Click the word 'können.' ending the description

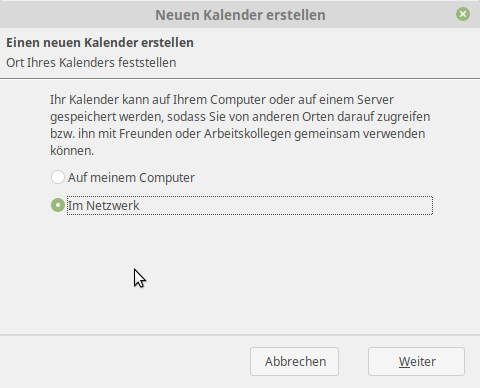tap(72, 151)
